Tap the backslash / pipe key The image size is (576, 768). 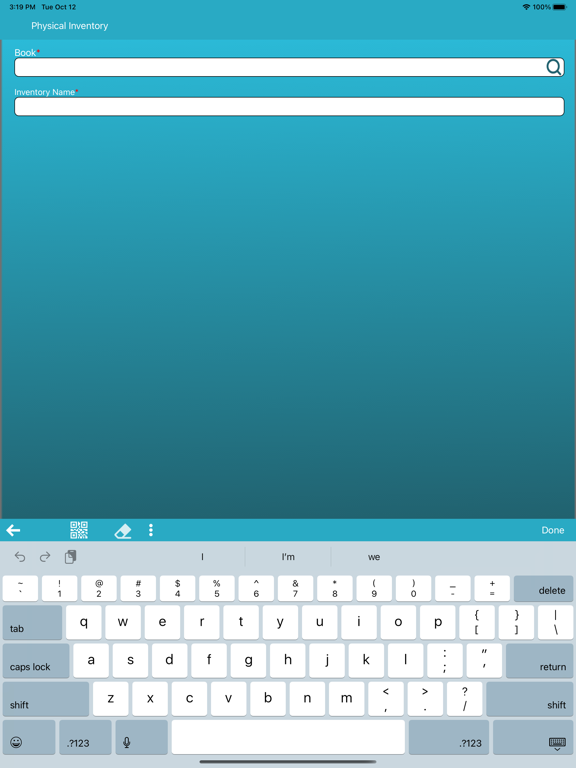pyautogui.click(x=555, y=622)
